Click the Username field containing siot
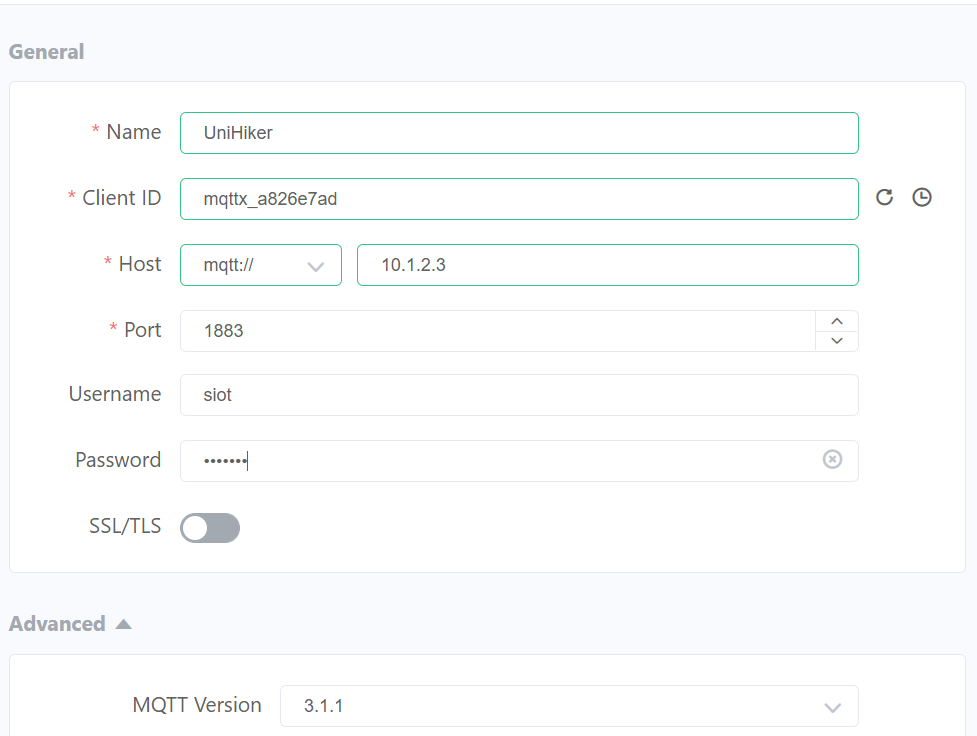This screenshot has width=977, height=736. pos(519,395)
